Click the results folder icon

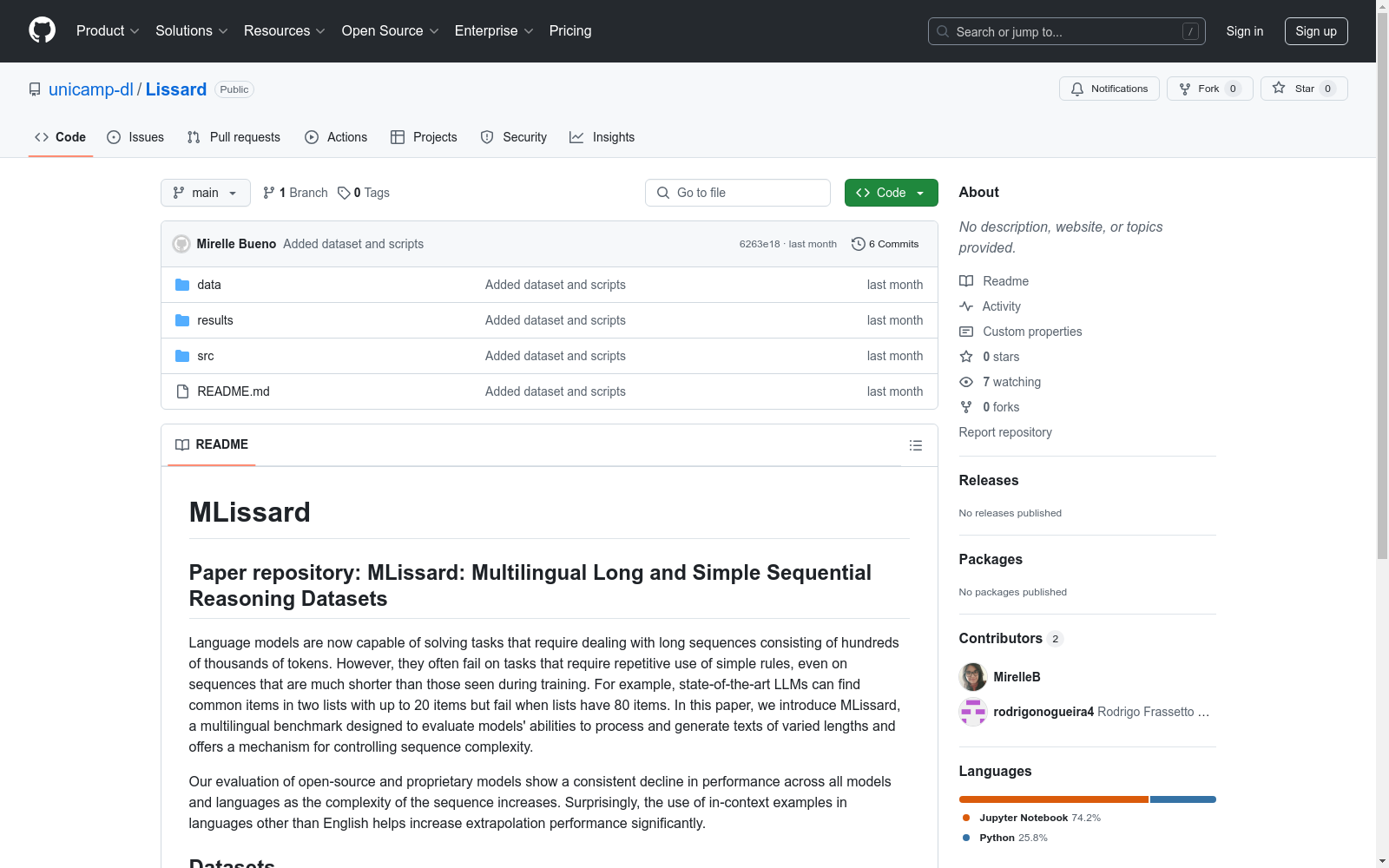coord(182,320)
